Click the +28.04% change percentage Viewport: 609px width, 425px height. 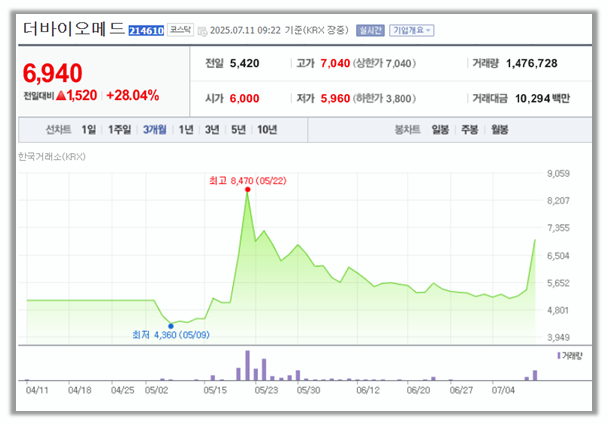[x=132, y=96]
